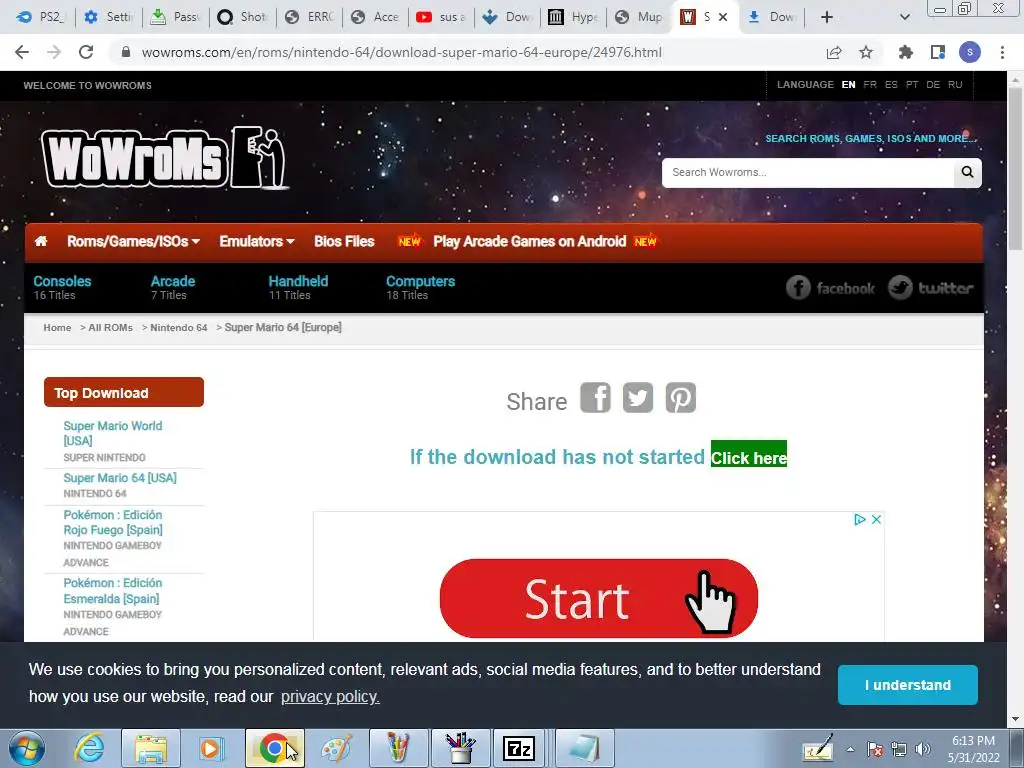Launch Internet Explorer from the taskbar
The width and height of the screenshot is (1024, 768).
(89, 748)
